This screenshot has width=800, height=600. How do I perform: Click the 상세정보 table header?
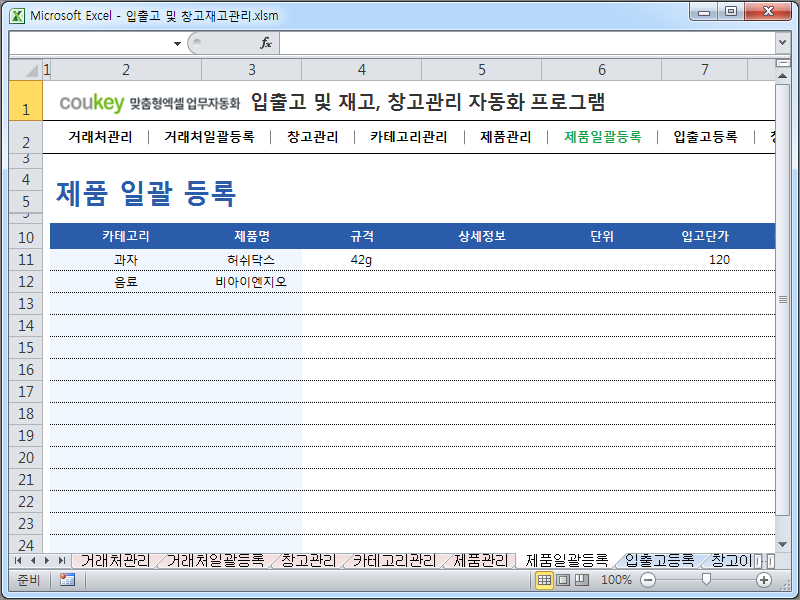(482, 236)
